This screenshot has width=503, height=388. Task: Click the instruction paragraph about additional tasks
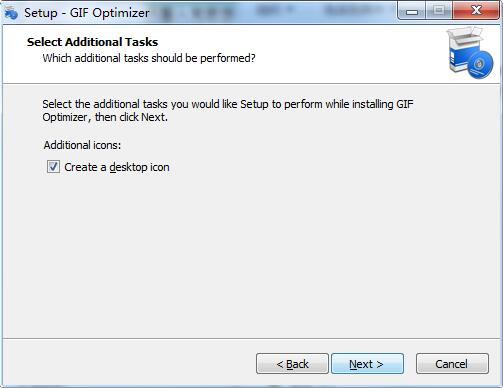point(228,110)
